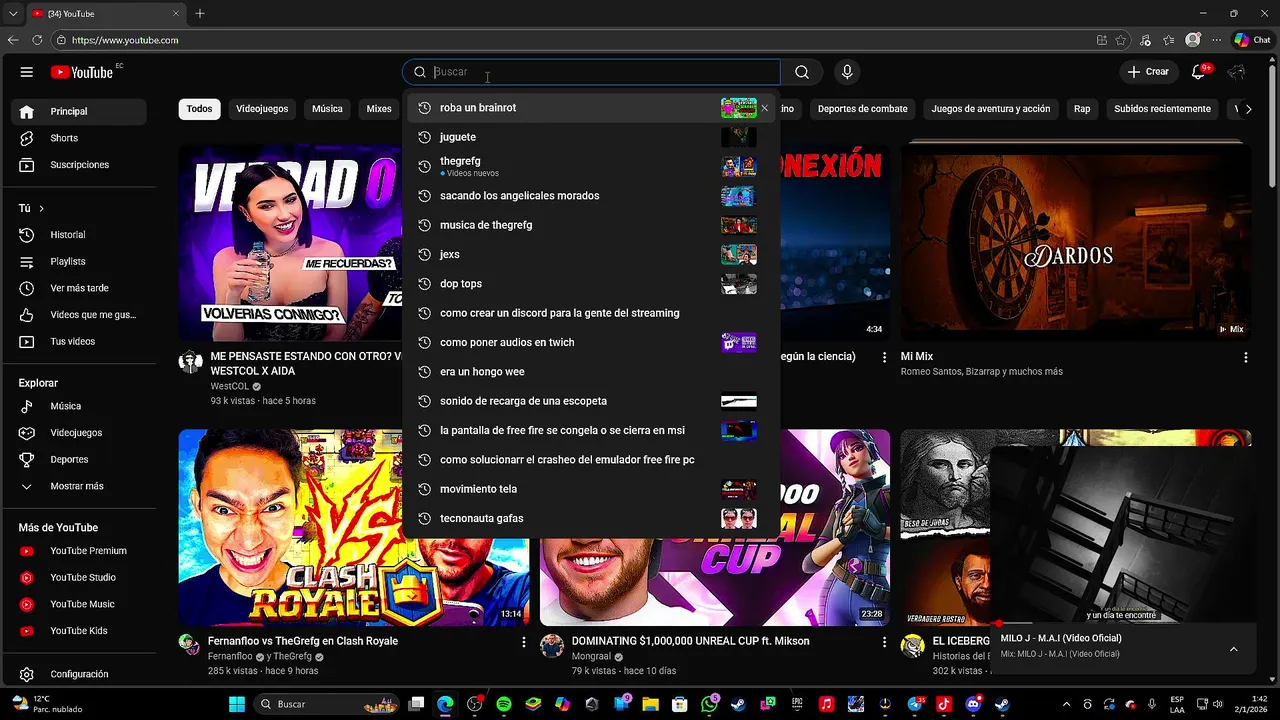Open the Dardos Mi Mix thumbnail
Image resolution: width=1280 pixels, height=720 pixels.
[x=1075, y=242]
